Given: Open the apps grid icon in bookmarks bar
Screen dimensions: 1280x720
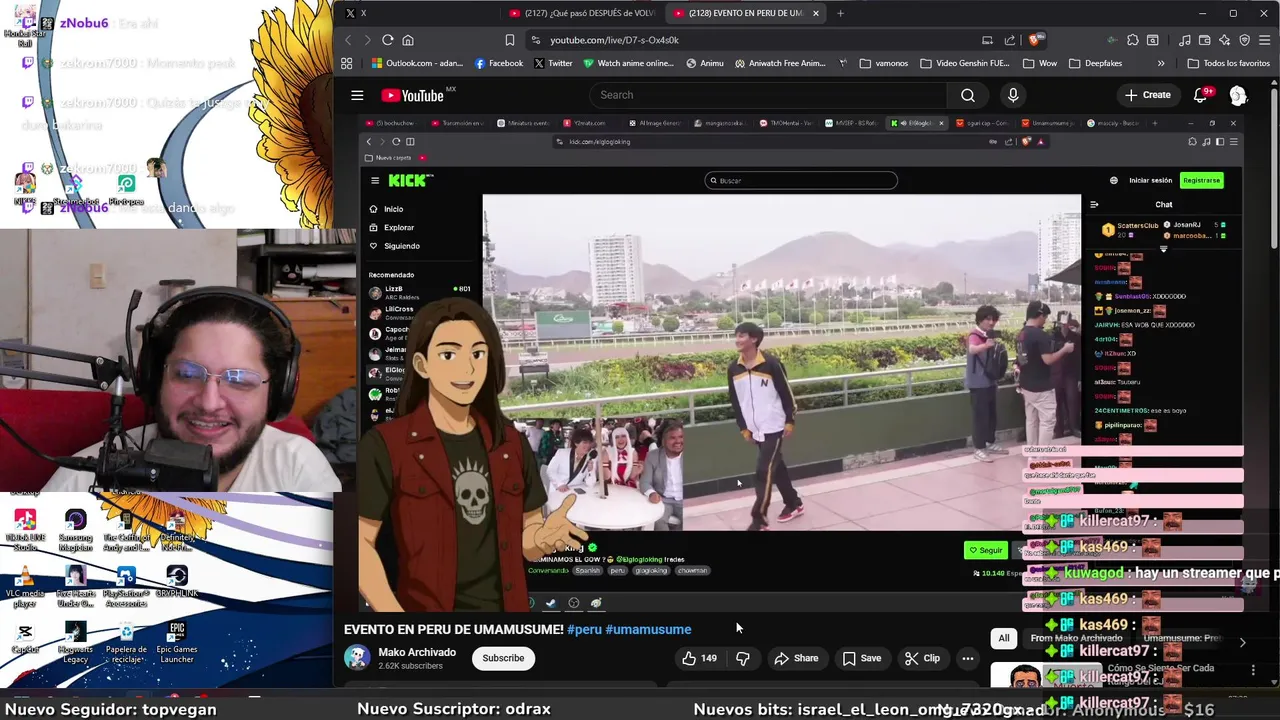Looking at the screenshot, I should coord(347,63).
